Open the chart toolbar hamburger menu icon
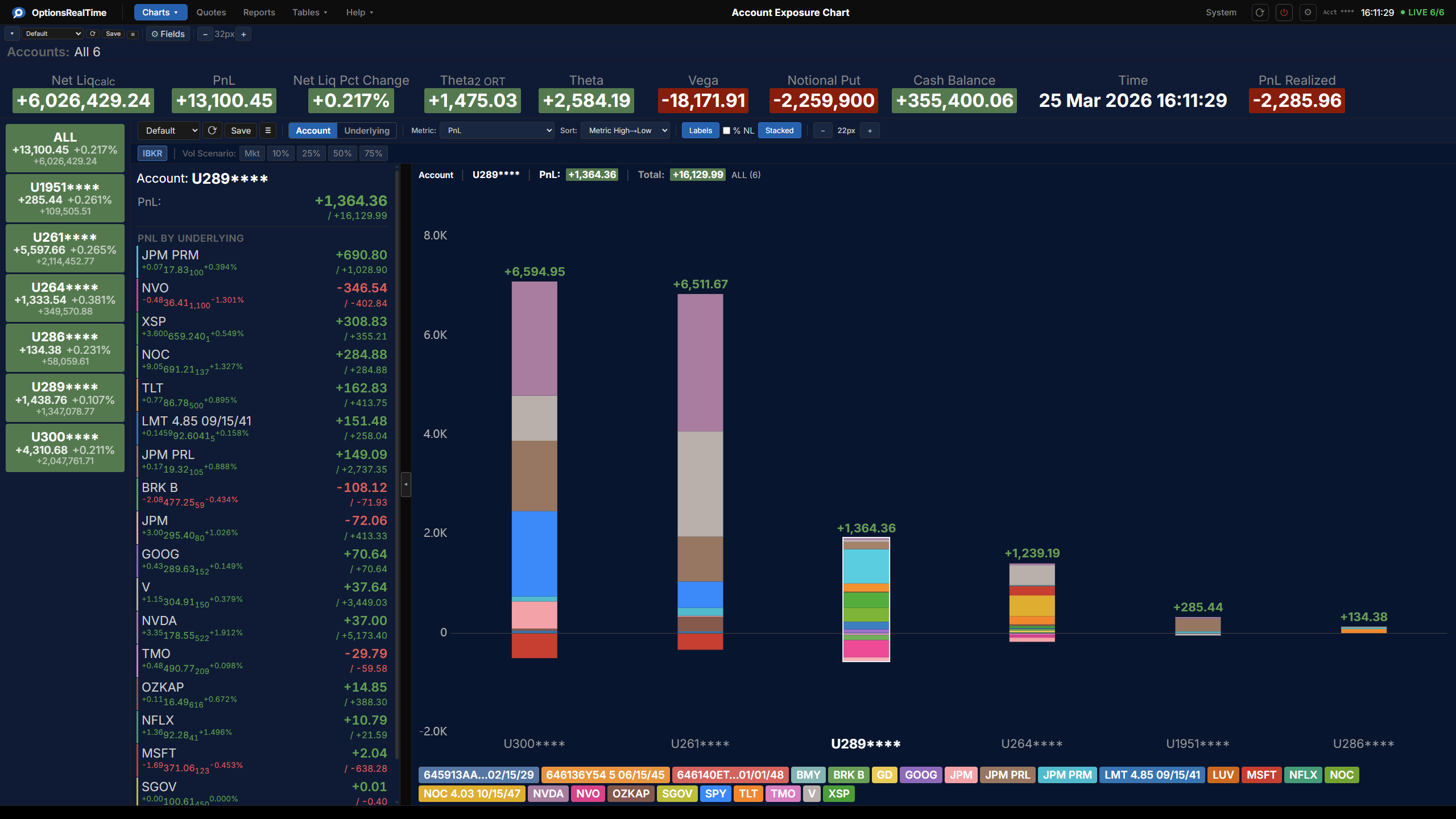 pyautogui.click(x=268, y=131)
